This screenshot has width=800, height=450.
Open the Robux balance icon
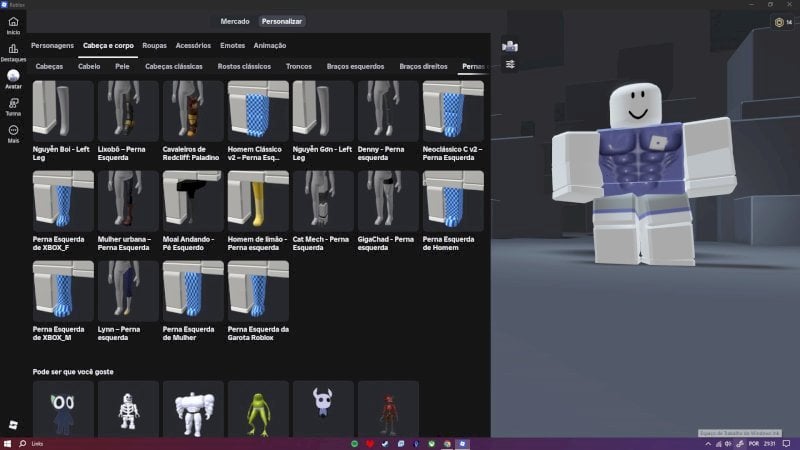point(779,22)
